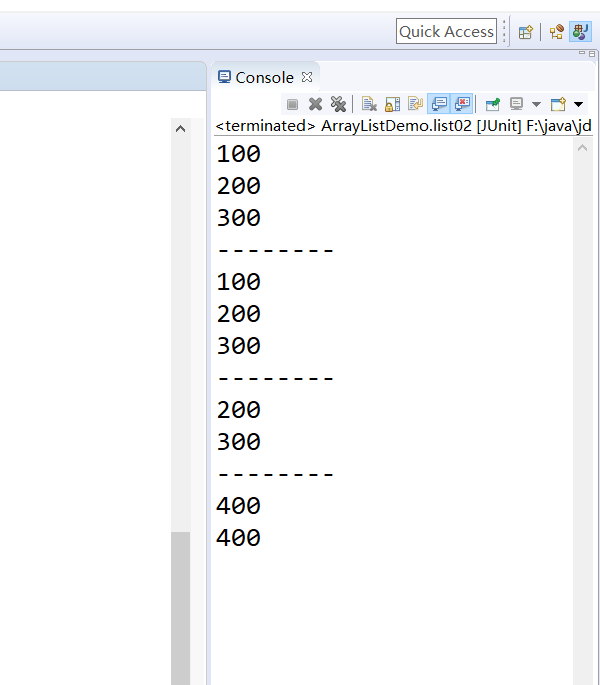The height and width of the screenshot is (685, 600).
Task: Close the Console view tab
Action: pos(307,77)
